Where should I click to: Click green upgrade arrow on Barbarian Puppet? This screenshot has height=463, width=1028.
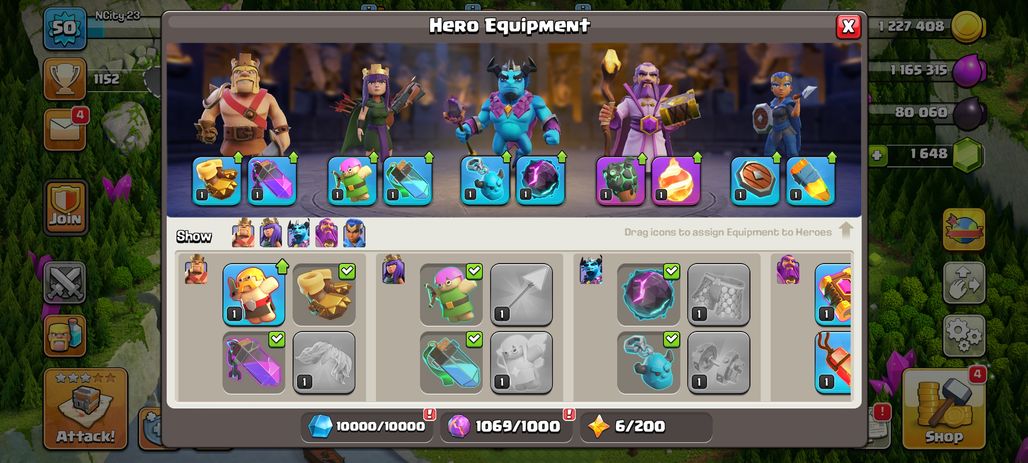[x=282, y=266]
